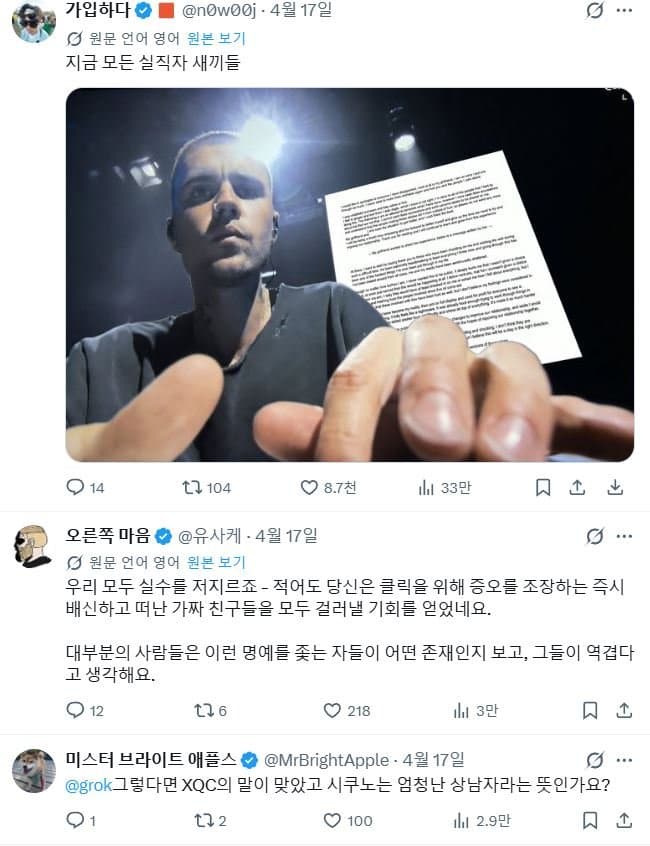This screenshot has height=846, width=650.
Task: Toggle translation icon on 오른쪽 마음 tweet header
Action: [x=594, y=536]
